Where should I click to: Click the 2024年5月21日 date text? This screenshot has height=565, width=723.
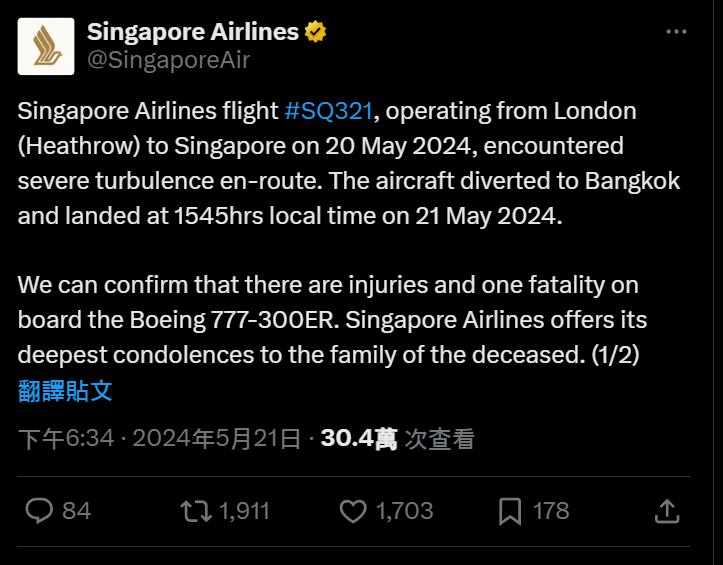click(x=217, y=438)
